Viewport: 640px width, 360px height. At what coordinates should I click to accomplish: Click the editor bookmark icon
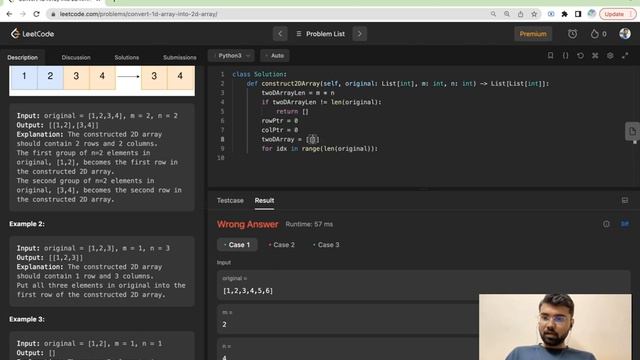point(551,56)
